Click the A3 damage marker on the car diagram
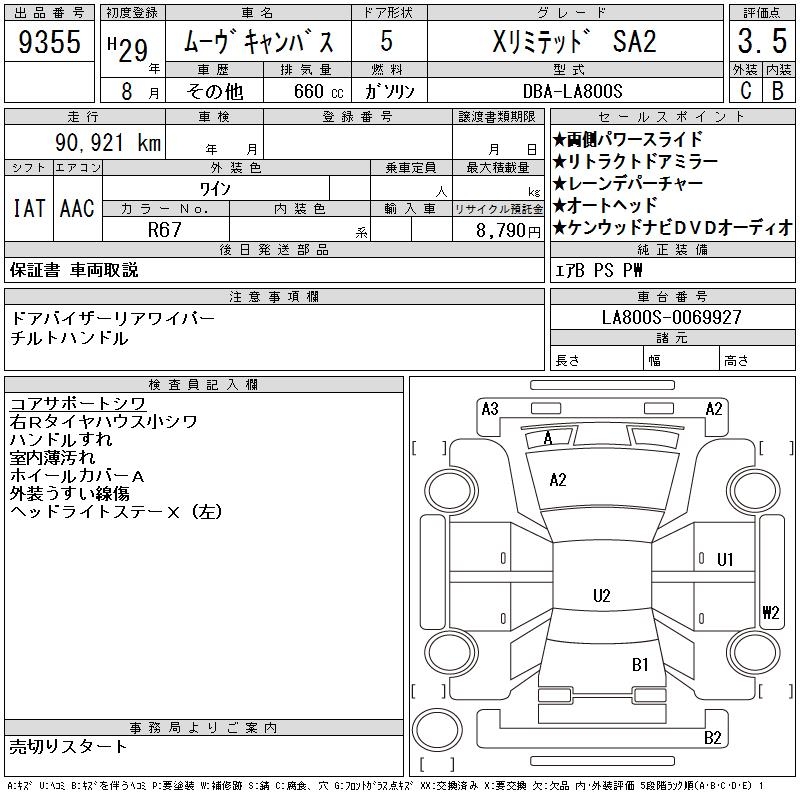Viewport: 800px width, 800px height. click(490, 408)
